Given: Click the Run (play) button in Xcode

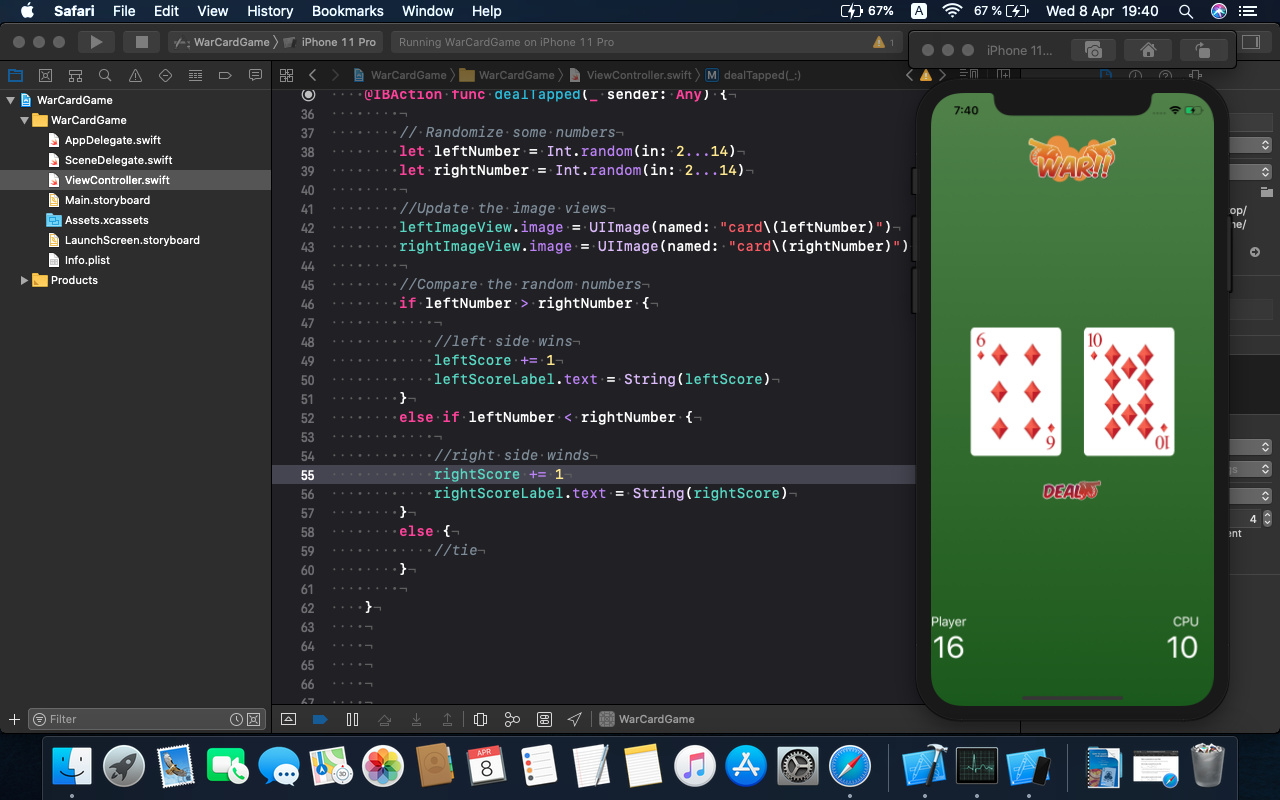Looking at the screenshot, I should (96, 42).
